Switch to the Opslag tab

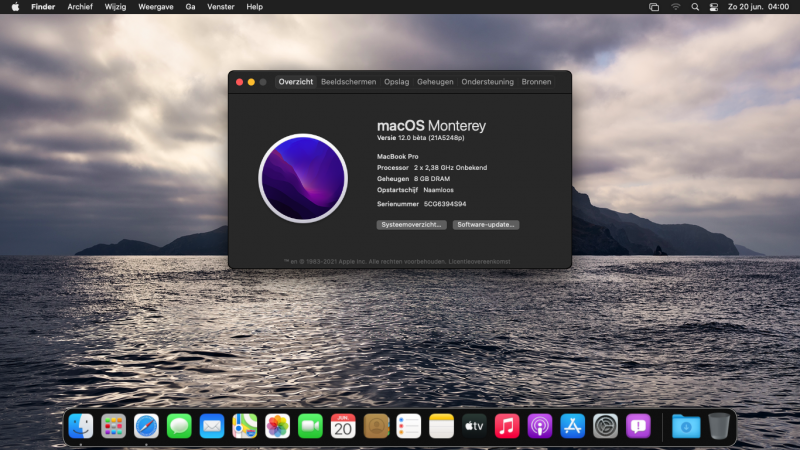pyautogui.click(x=396, y=82)
